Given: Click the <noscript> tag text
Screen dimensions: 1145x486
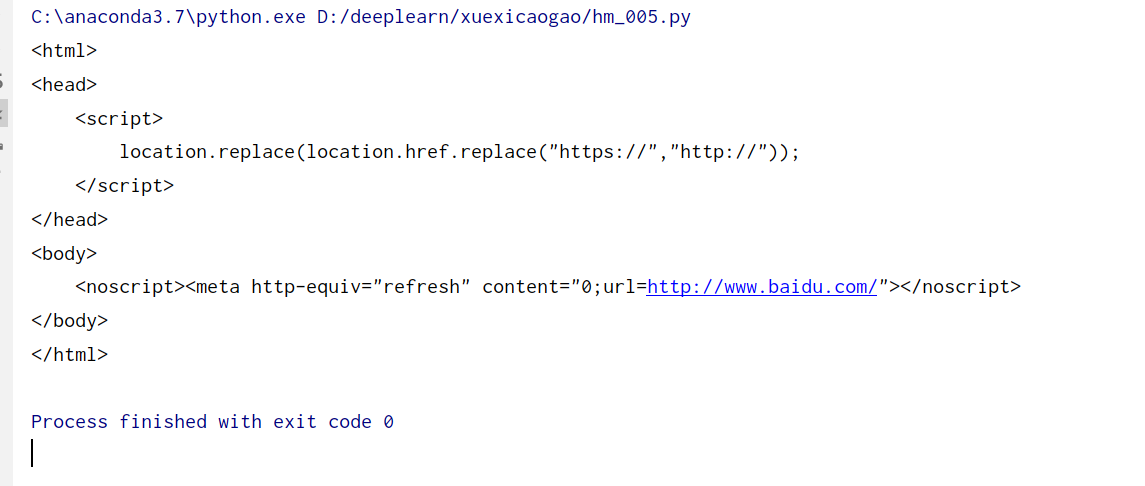Looking at the screenshot, I should click(x=130, y=287).
